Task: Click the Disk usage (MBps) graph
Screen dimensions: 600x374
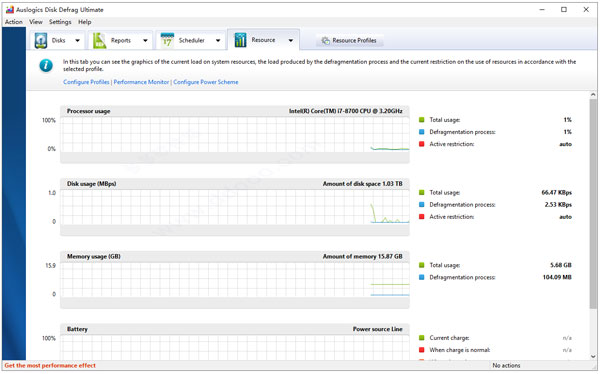Action: point(235,207)
